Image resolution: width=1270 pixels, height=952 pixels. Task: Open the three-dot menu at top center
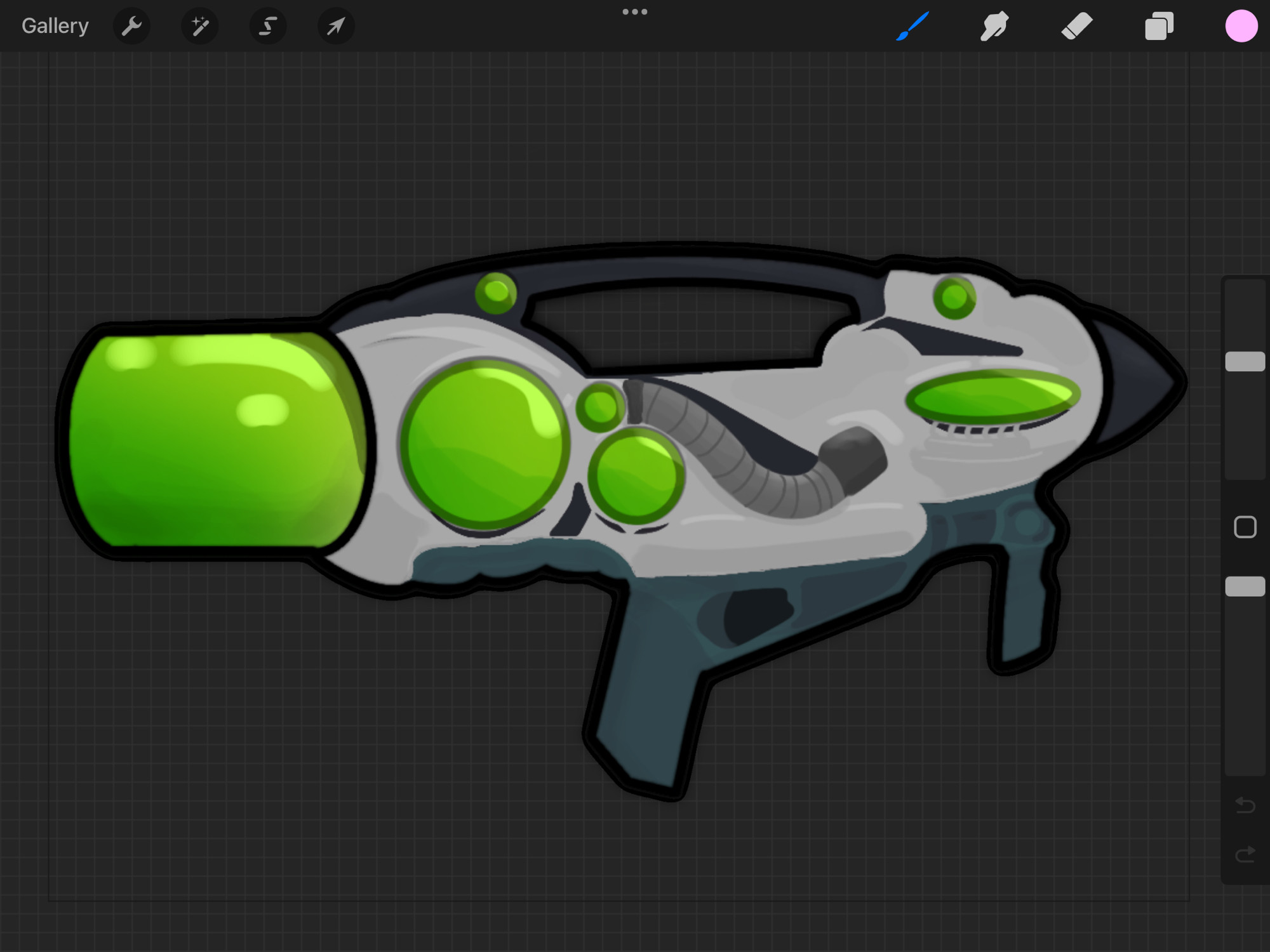635,11
